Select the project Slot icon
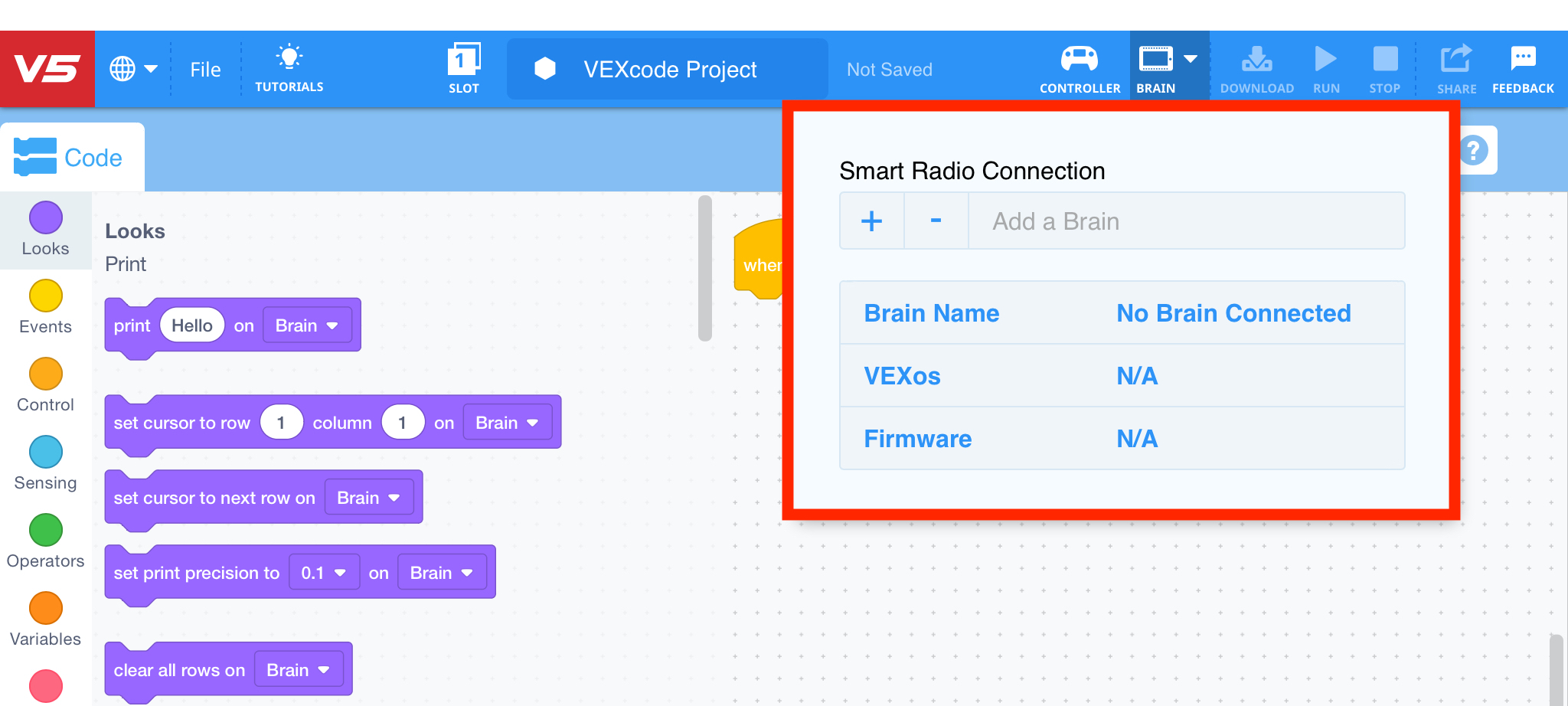The width and height of the screenshot is (1568, 706). (464, 69)
